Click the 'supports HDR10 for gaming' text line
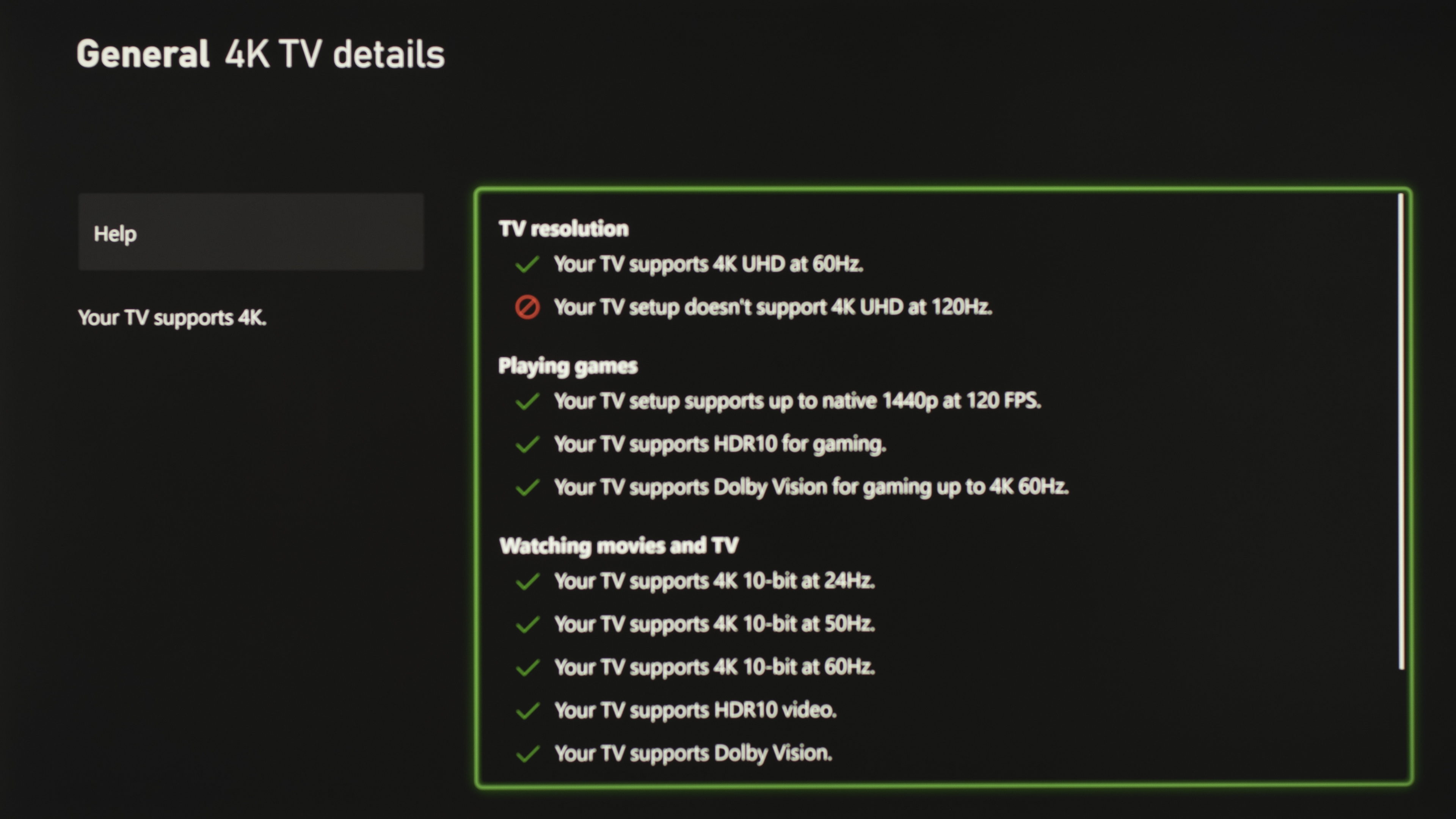The width and height of the screenshot is (1456, 819). tap(720, 444)
